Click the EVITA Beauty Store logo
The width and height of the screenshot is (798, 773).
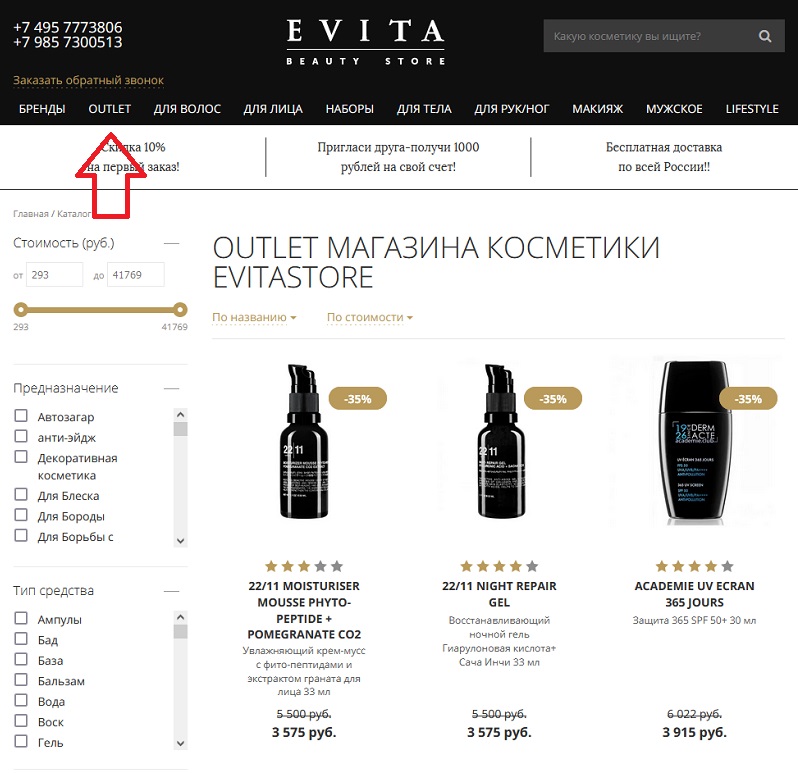365,42
